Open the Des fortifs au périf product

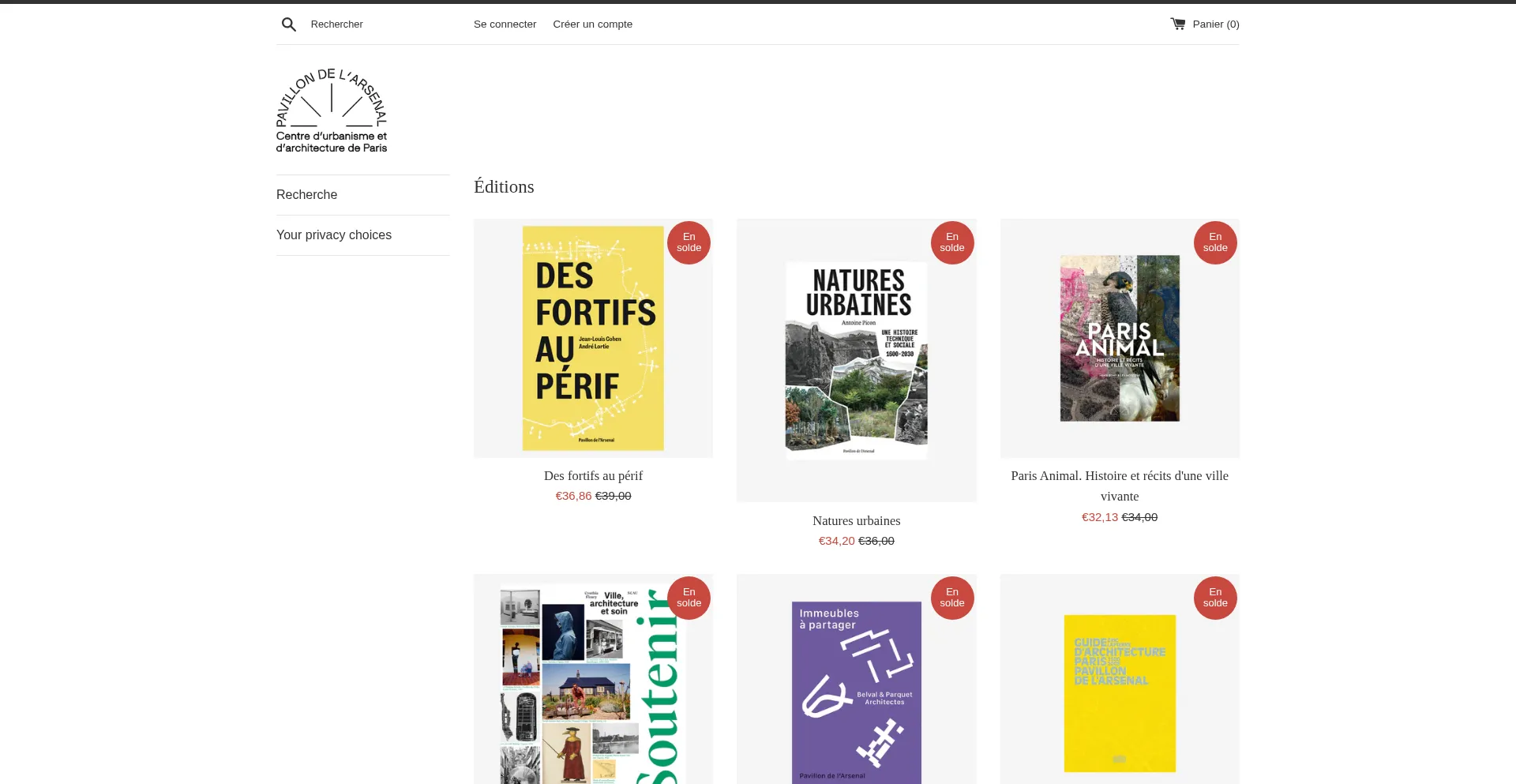(593, 475)
